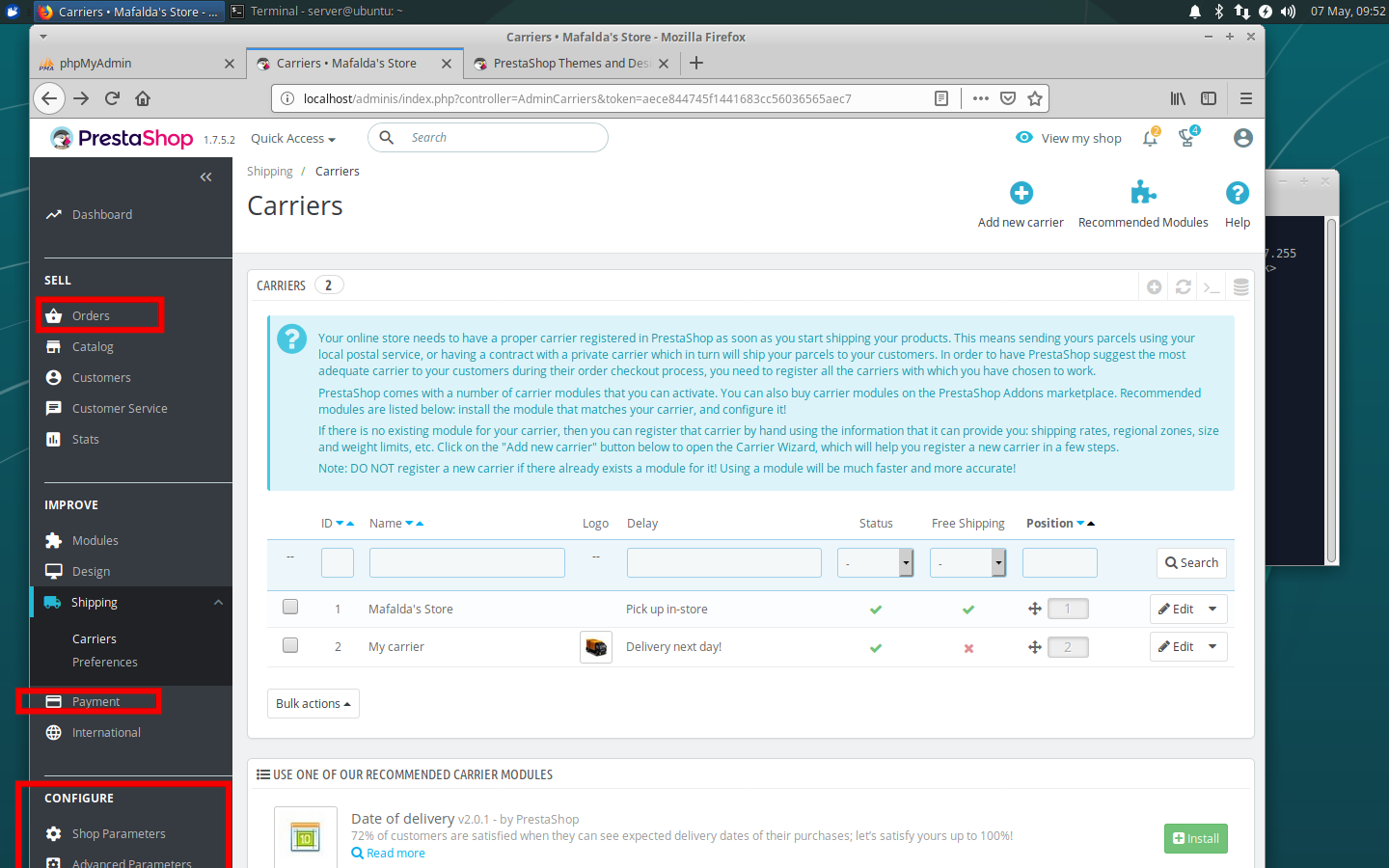The height and width of the screenshot is (868, 1389).
Task: Switch to PrestaShop Themes tab
Action: click(572, 64)
